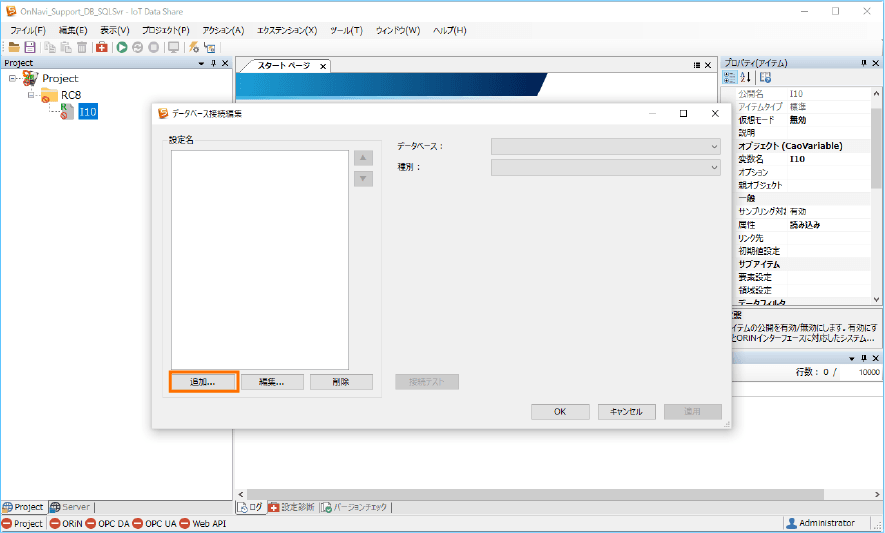Open the データベース dropdown

(x=605, y=146)
